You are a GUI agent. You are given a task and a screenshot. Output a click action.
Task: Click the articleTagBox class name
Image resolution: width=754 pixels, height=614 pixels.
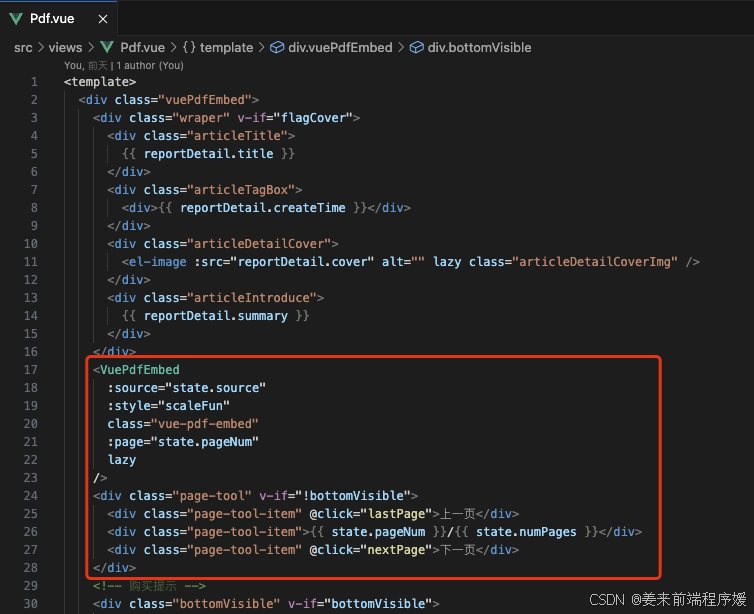point(241,190)
